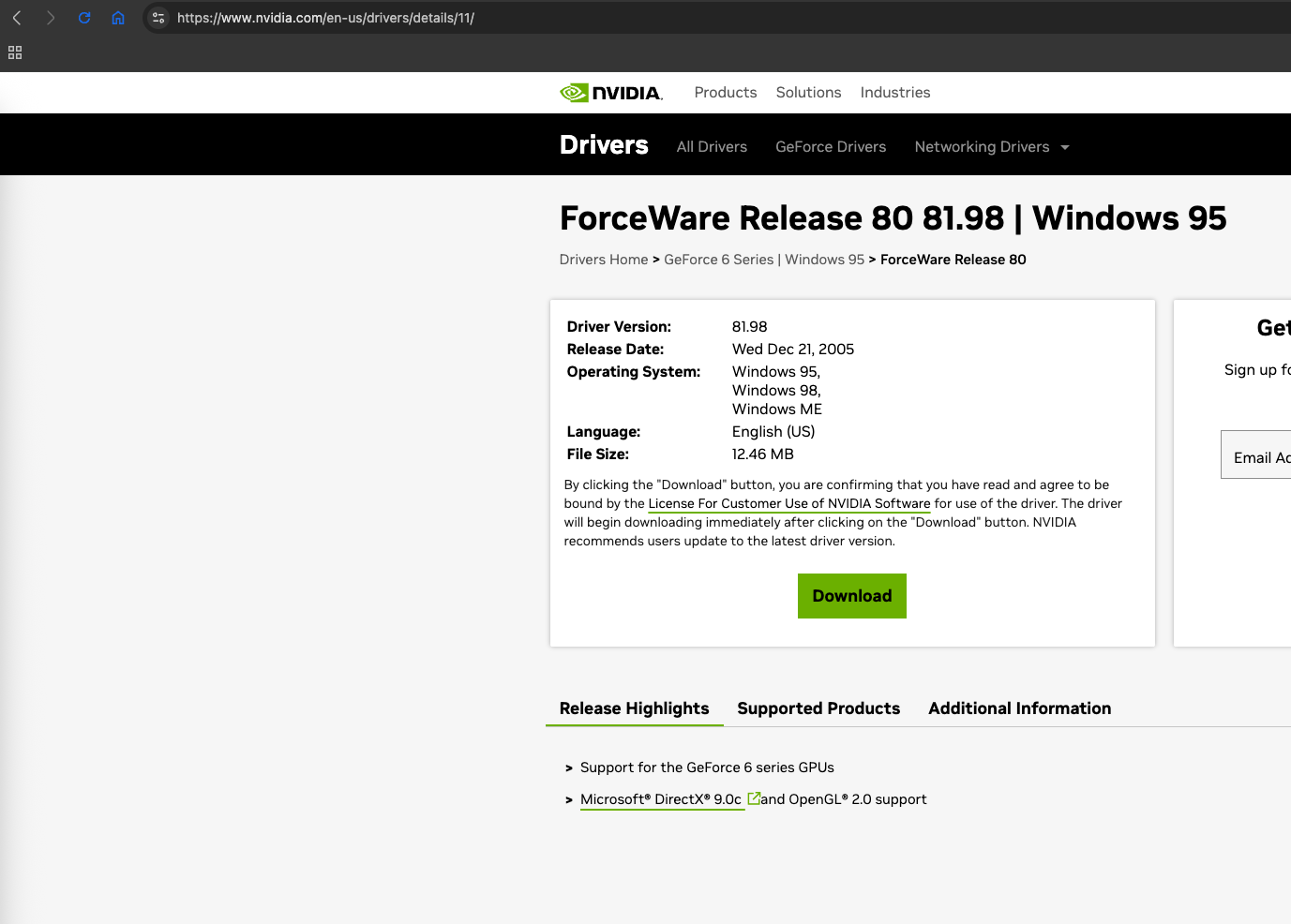The image size is (1291, 924).
Task: Open GeForce 6 Series | Windows 95 breadcrumb
Action: coord(764,260)
